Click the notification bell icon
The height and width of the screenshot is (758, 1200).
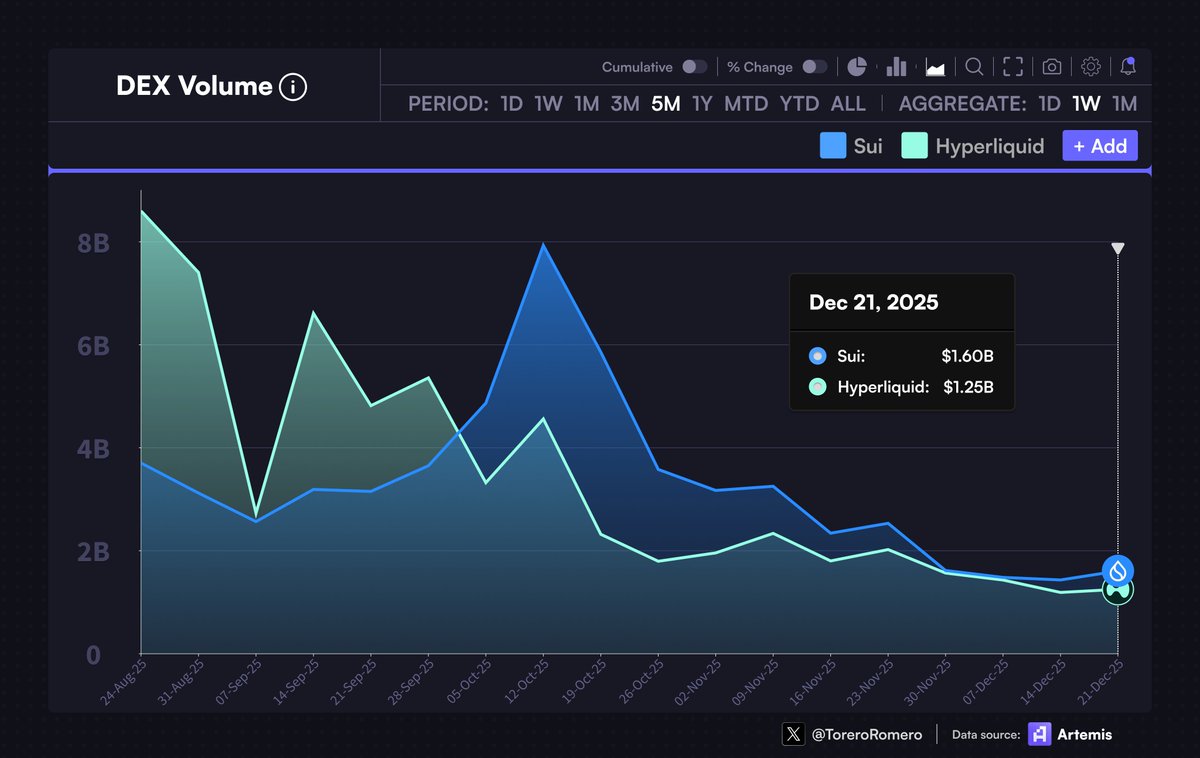point(1128,67)
